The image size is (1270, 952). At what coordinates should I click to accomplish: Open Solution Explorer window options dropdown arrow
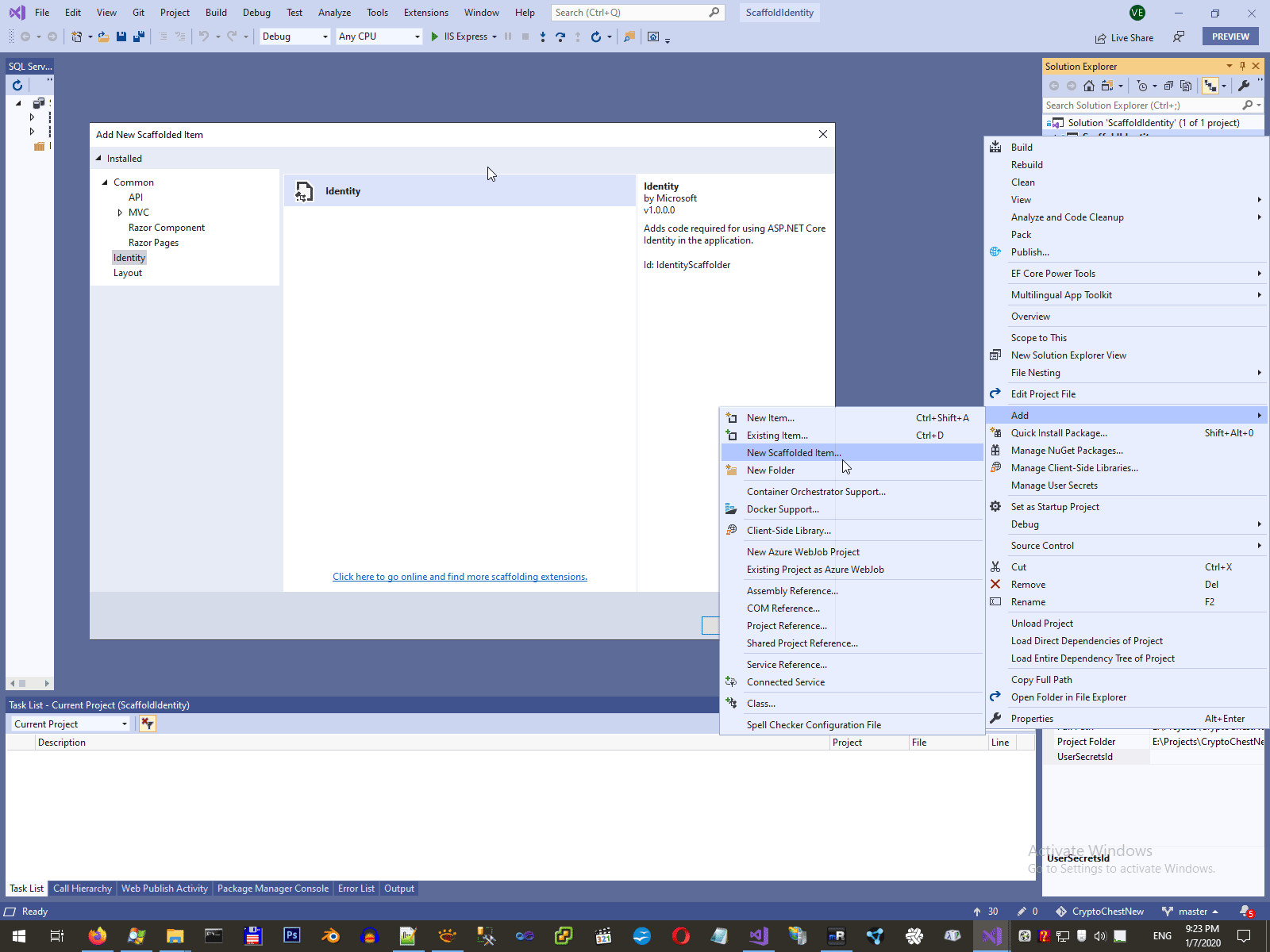click(x=1230, y=66)
